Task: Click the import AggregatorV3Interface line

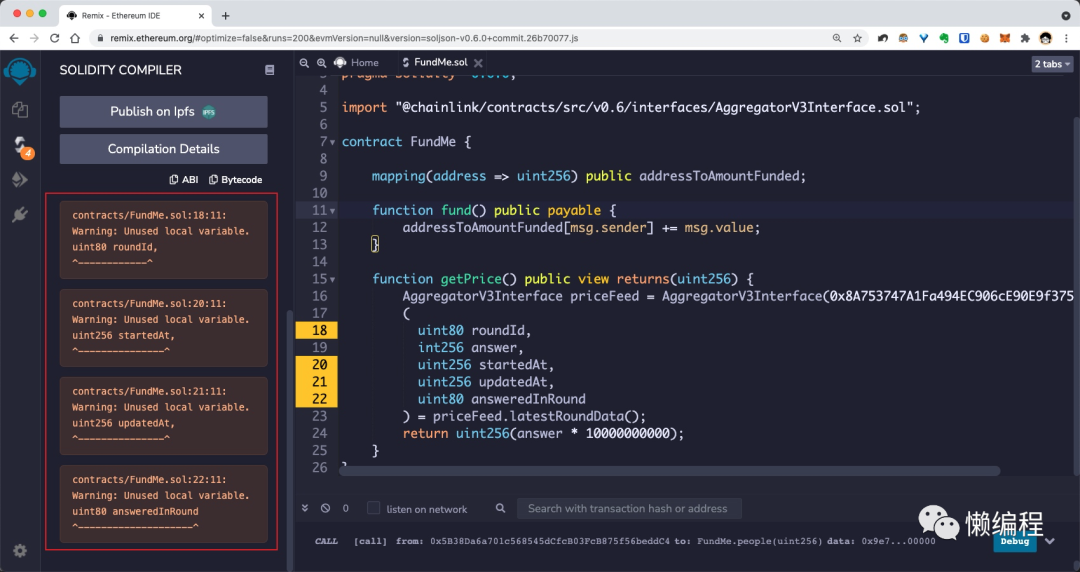Action: (x=630, y=108)
